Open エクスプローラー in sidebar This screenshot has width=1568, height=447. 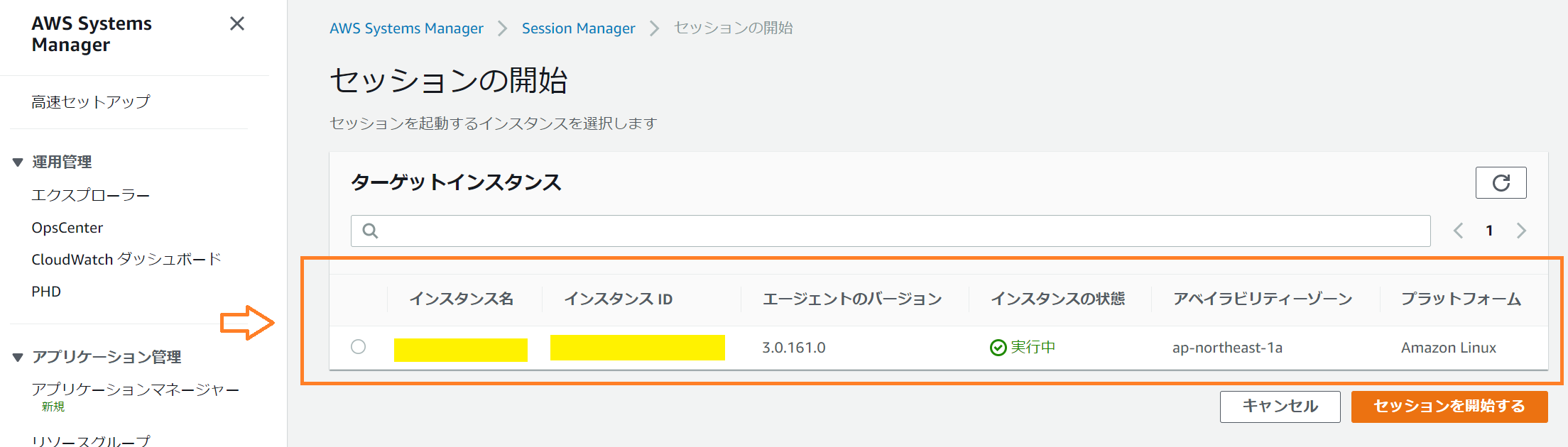click(91, 195)
